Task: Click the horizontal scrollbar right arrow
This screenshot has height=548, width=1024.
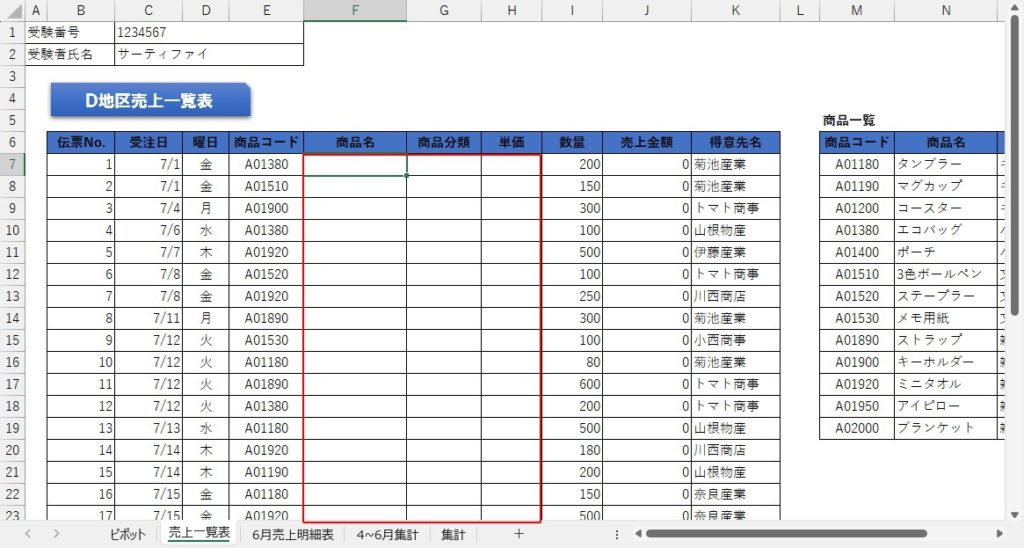Action: click(999, 534)
